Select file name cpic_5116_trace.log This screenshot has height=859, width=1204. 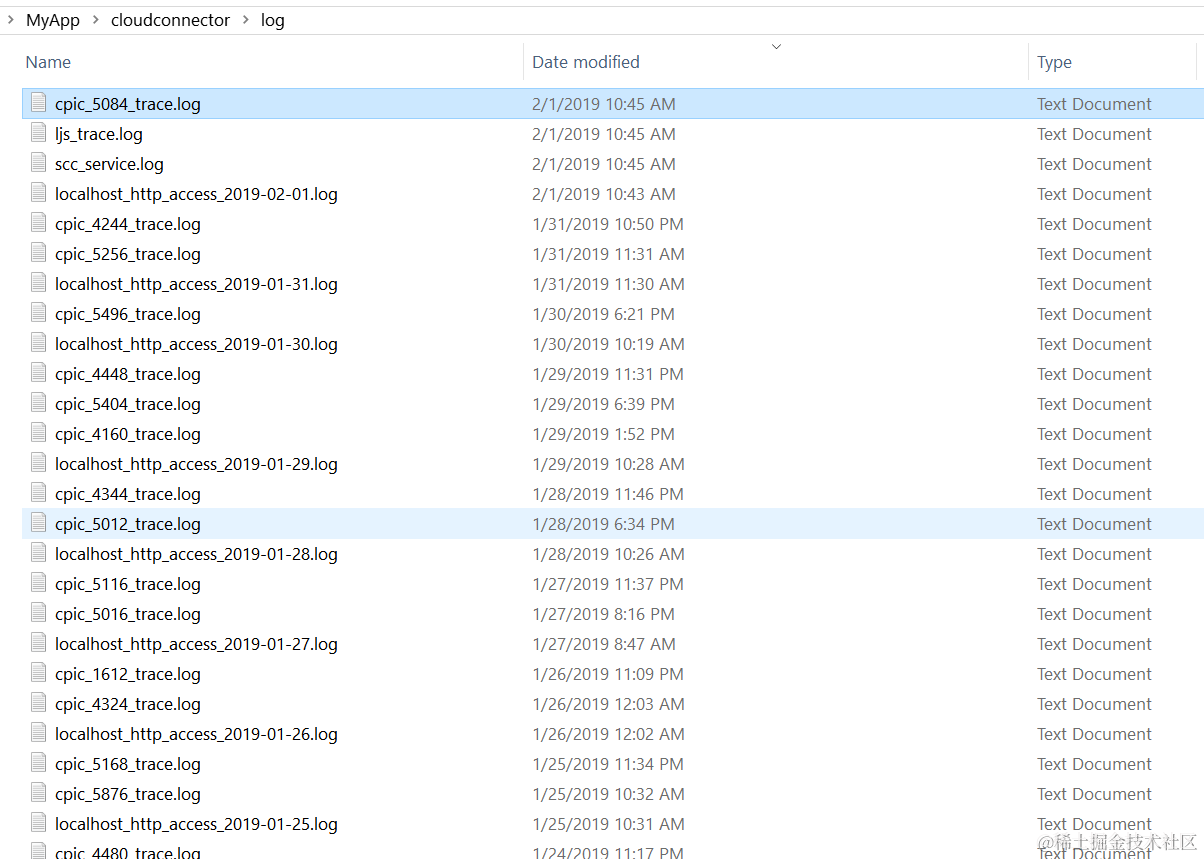[128, 584]
